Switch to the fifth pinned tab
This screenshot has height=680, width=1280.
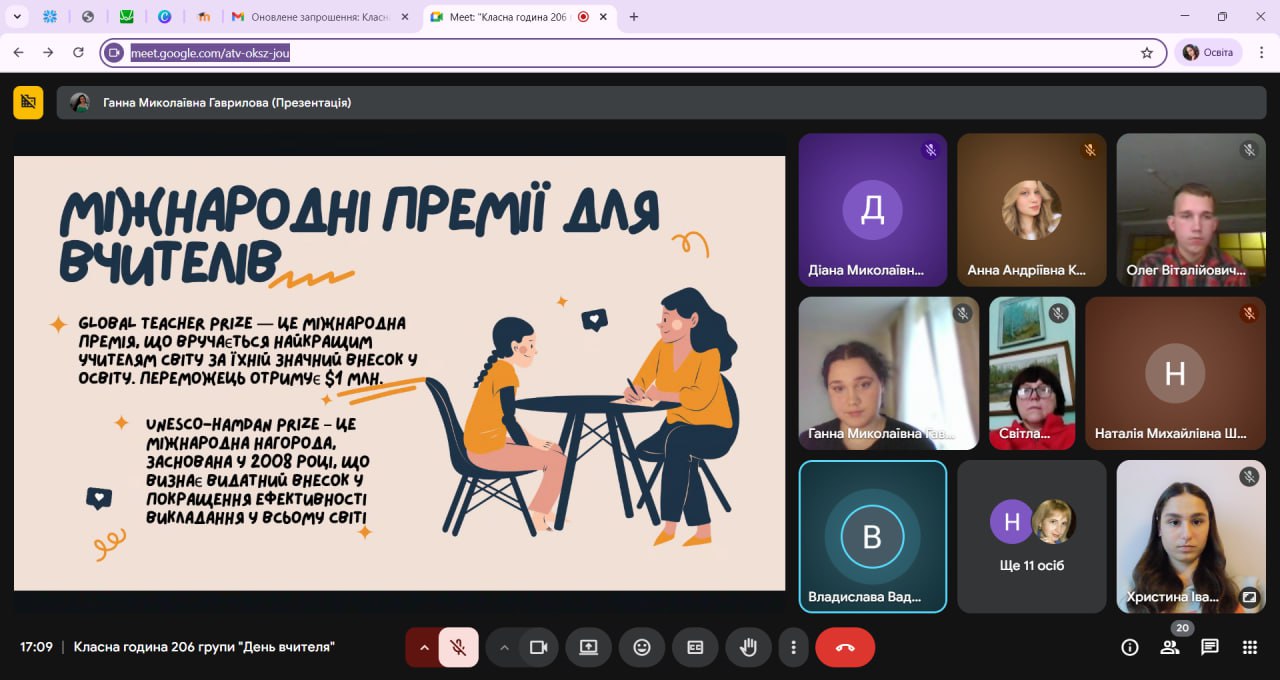pos(204,17)
